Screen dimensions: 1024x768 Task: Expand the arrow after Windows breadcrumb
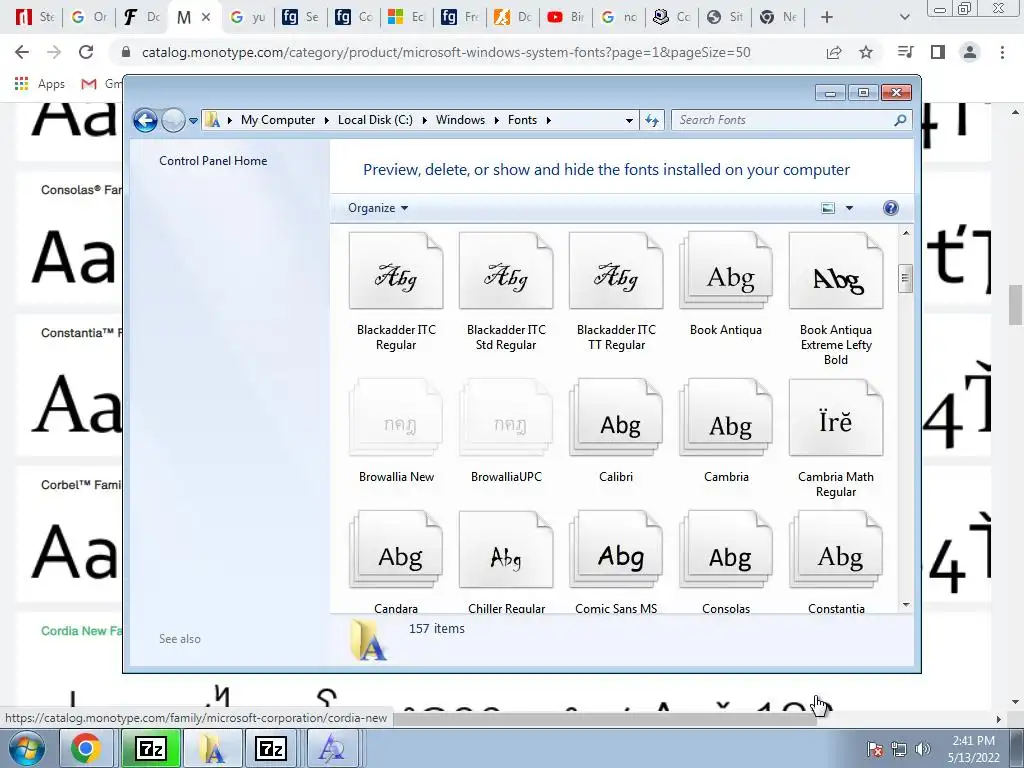point(497,120)
